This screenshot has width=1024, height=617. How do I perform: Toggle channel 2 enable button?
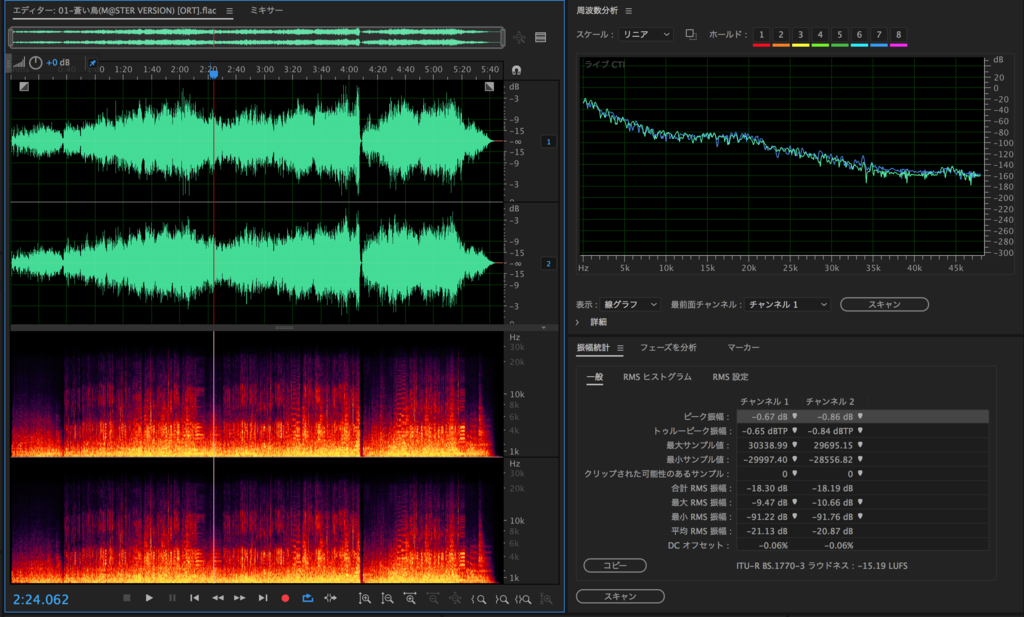pos(549,264)
